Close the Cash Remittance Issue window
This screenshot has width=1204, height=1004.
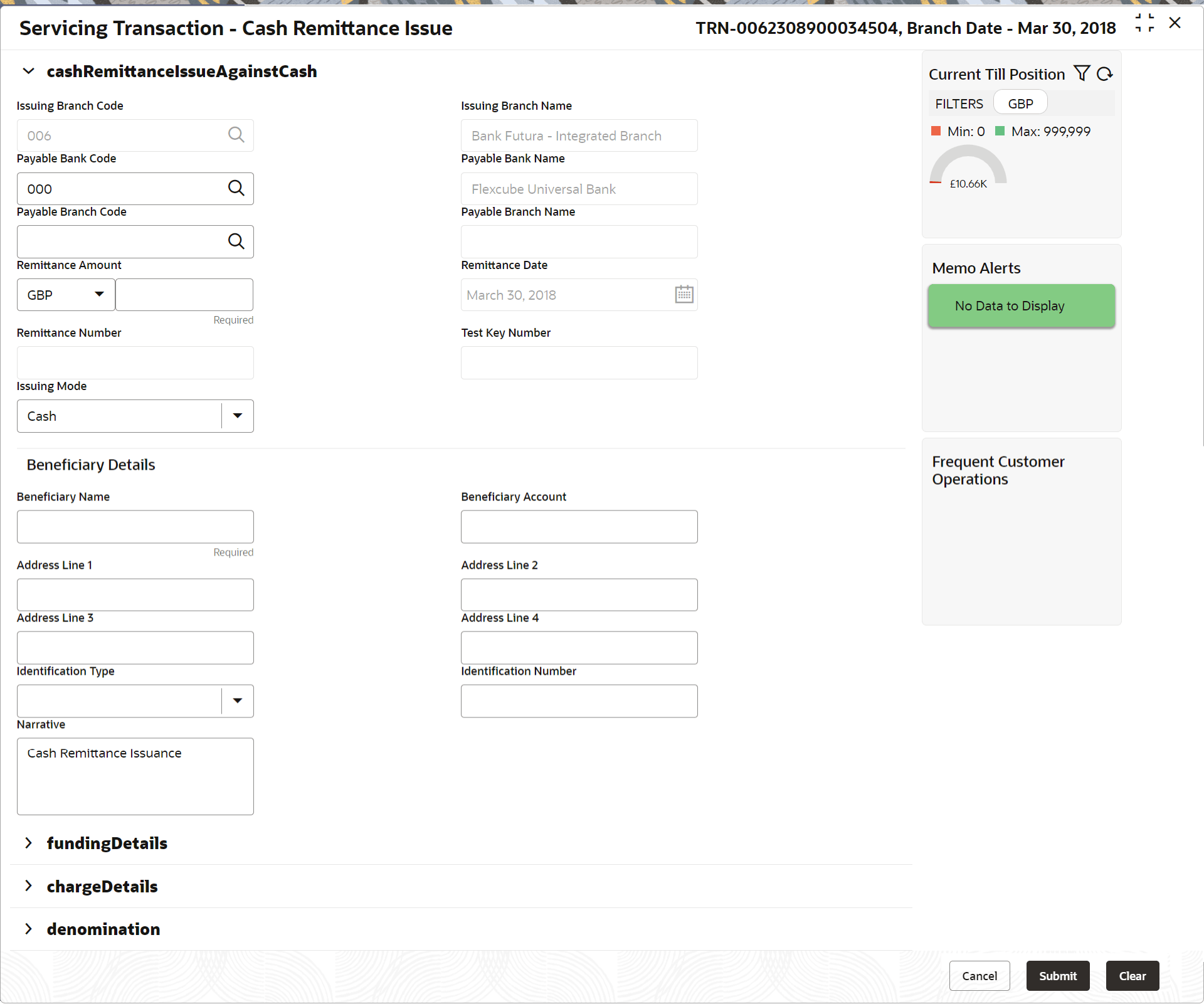pos(1175,23)
